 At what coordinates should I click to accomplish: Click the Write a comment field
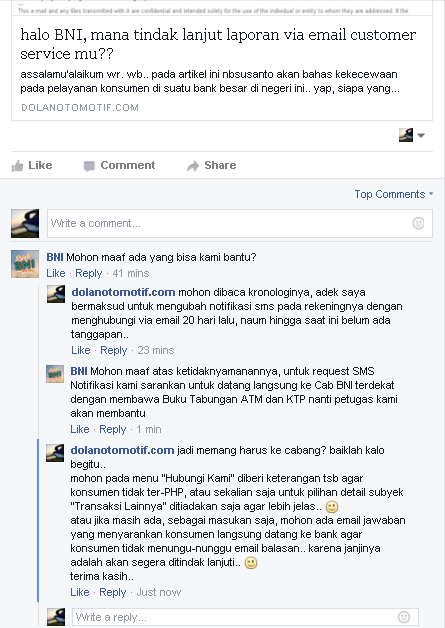[240, 223]
